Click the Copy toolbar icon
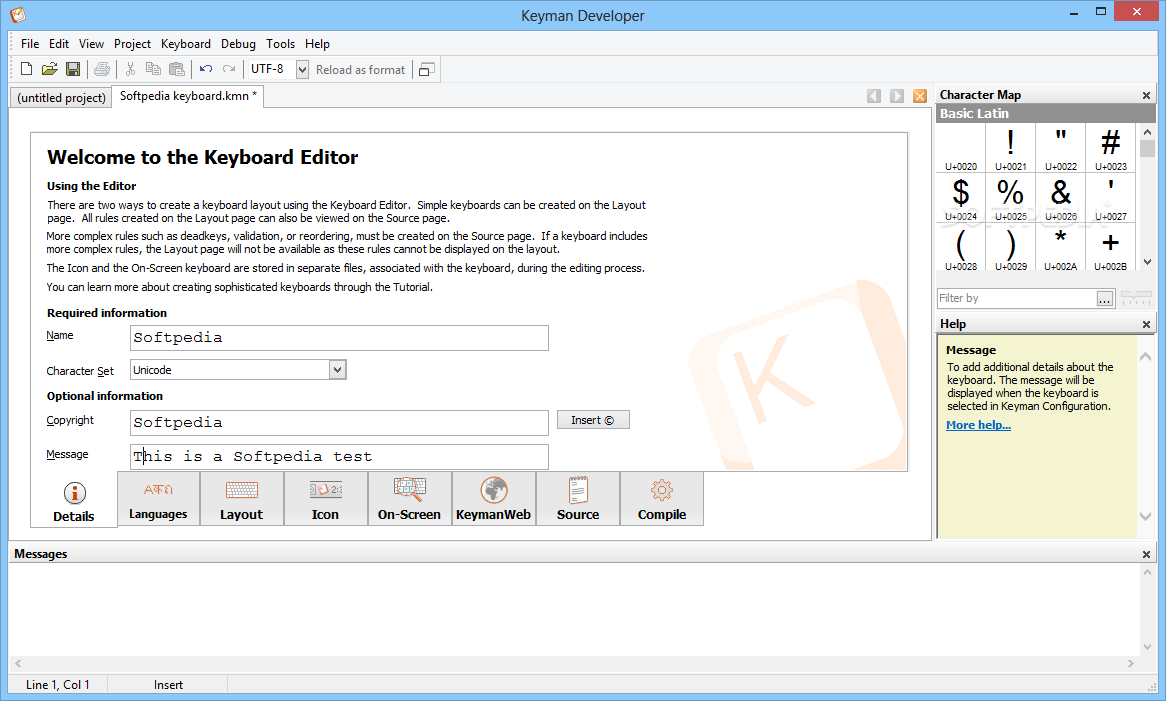The height and width of the screenshot is (701, 1166). pyautogui.click(x=153, y=69)
